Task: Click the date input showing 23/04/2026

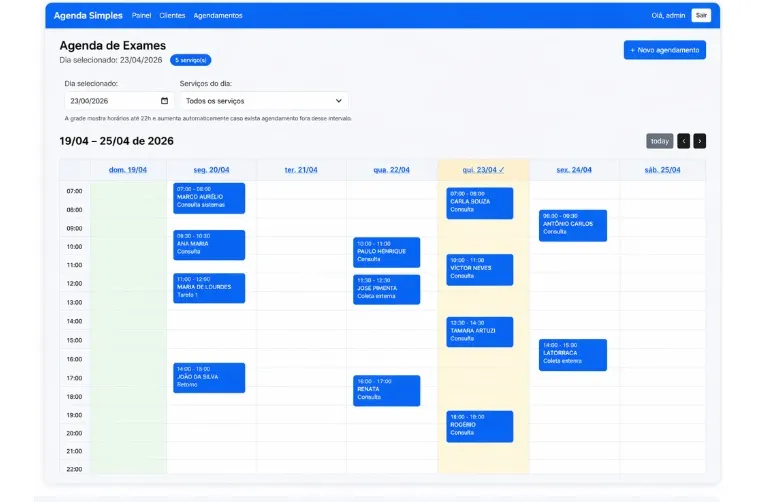Action: click(x=110, y=101)
